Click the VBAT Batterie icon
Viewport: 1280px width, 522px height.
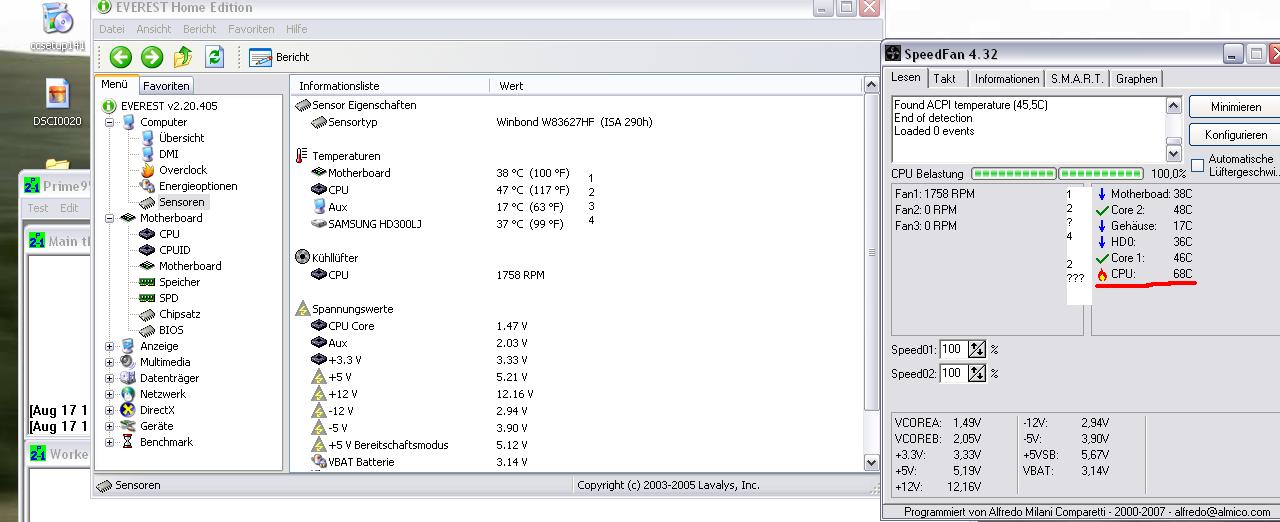pyautogui.click(x=319, y=462)
